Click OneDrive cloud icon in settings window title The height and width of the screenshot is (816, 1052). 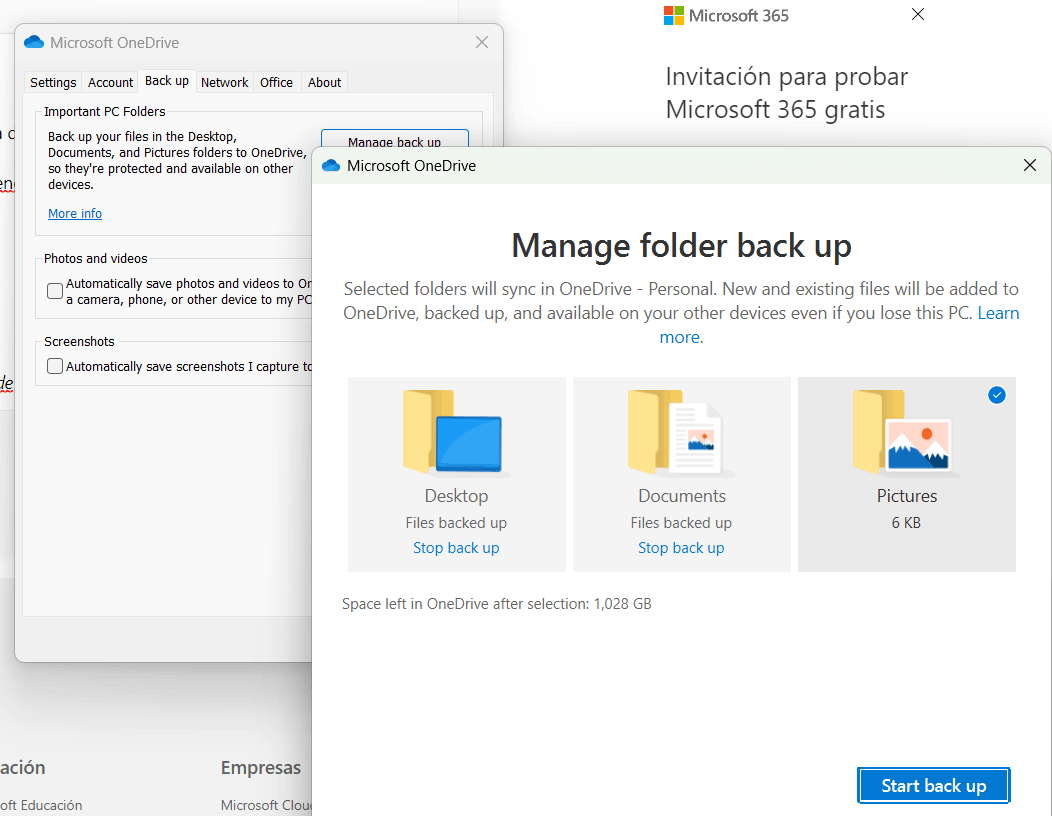click(34, 42)
